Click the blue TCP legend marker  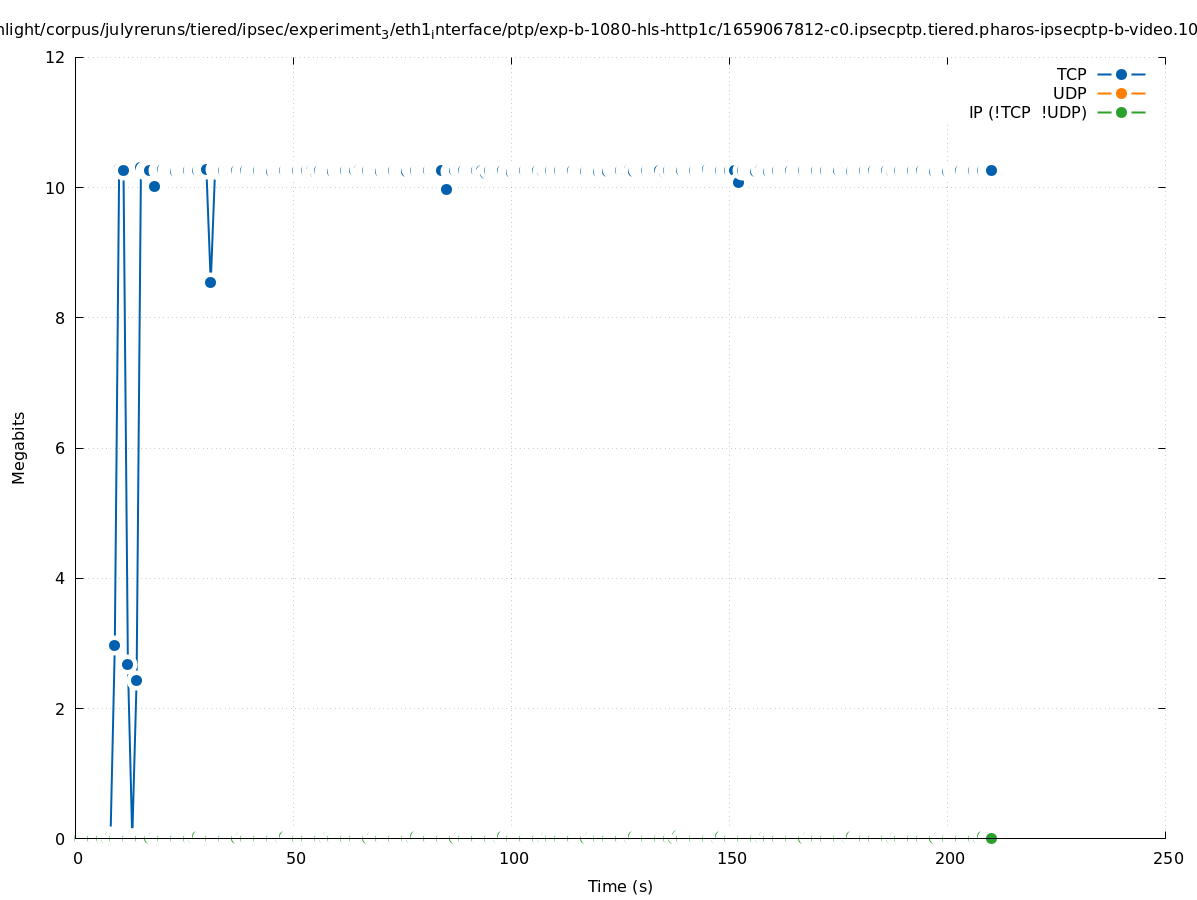click(x=1121, y=74)
